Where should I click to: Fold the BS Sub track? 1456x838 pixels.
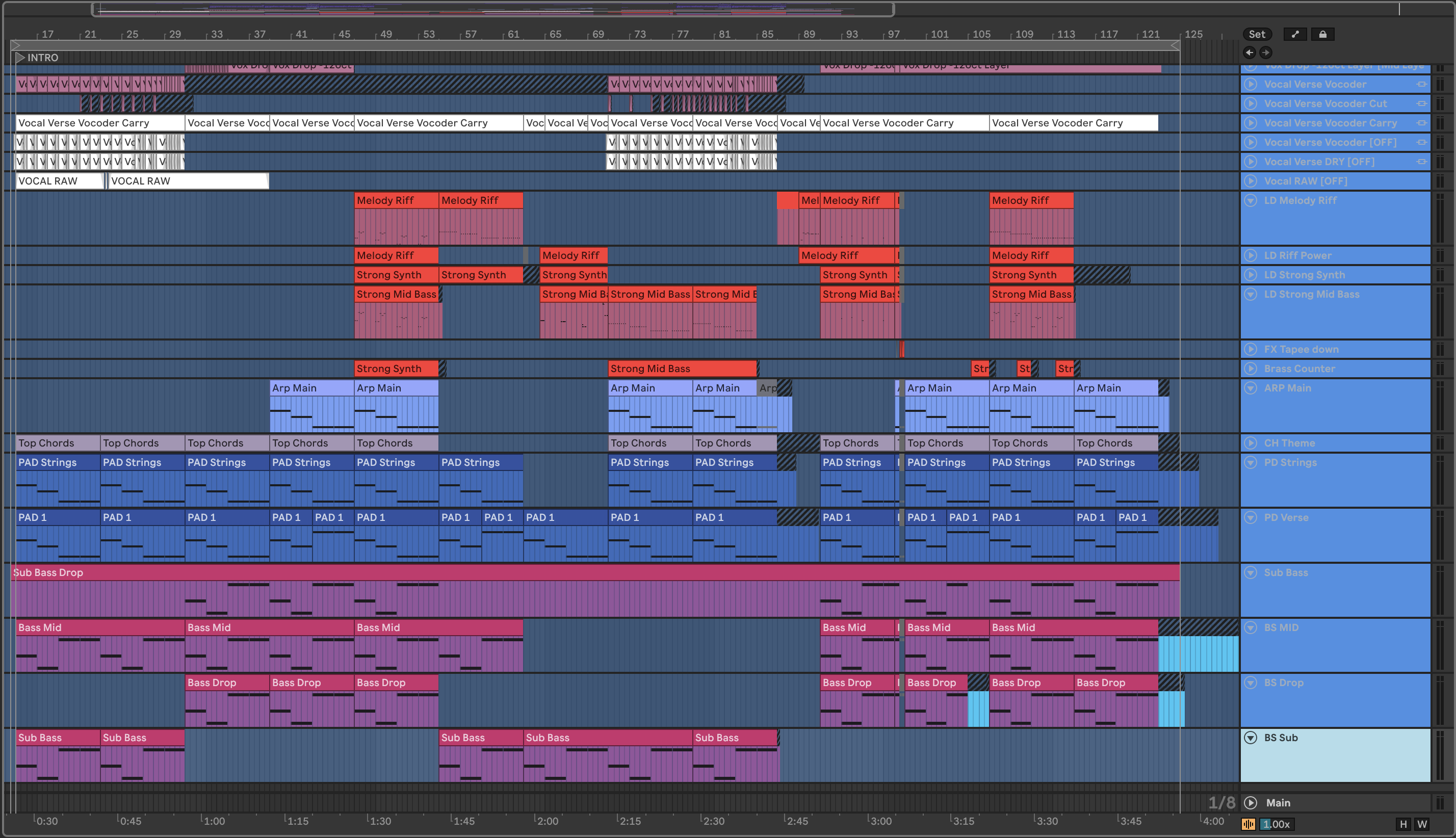point(1251,738)
